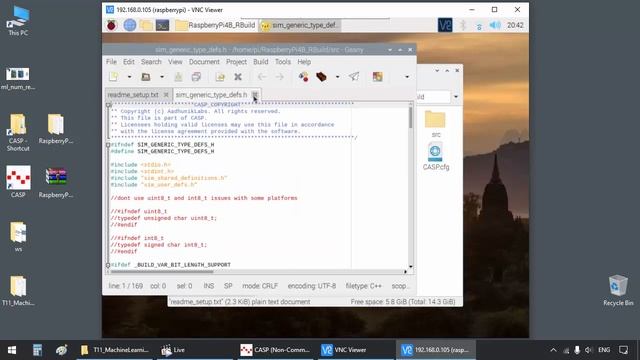
Task: Click the editor scroll-down arrow
Action: point(410,267)
